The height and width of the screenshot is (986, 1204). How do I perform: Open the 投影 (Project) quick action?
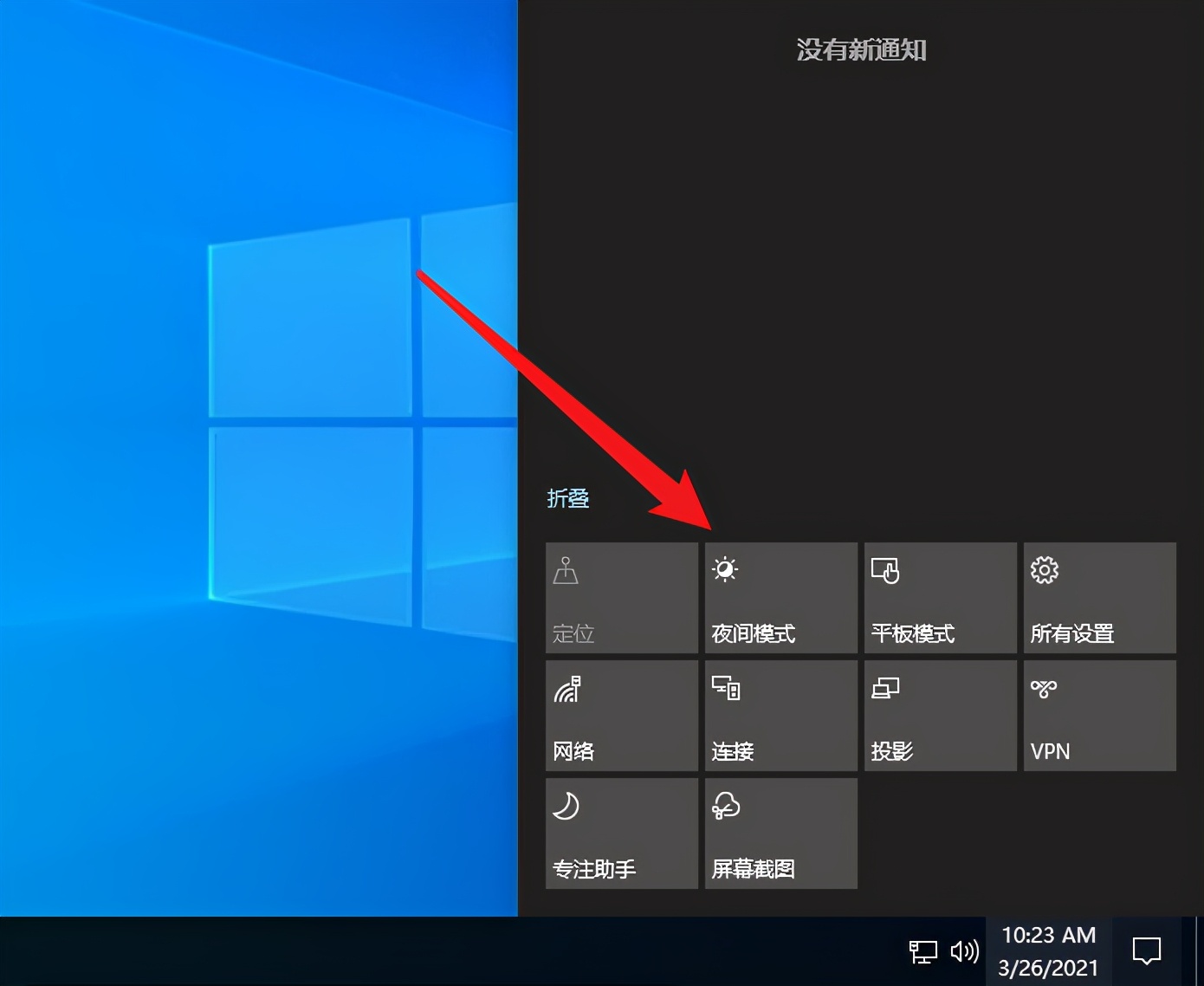coord(939,716)
